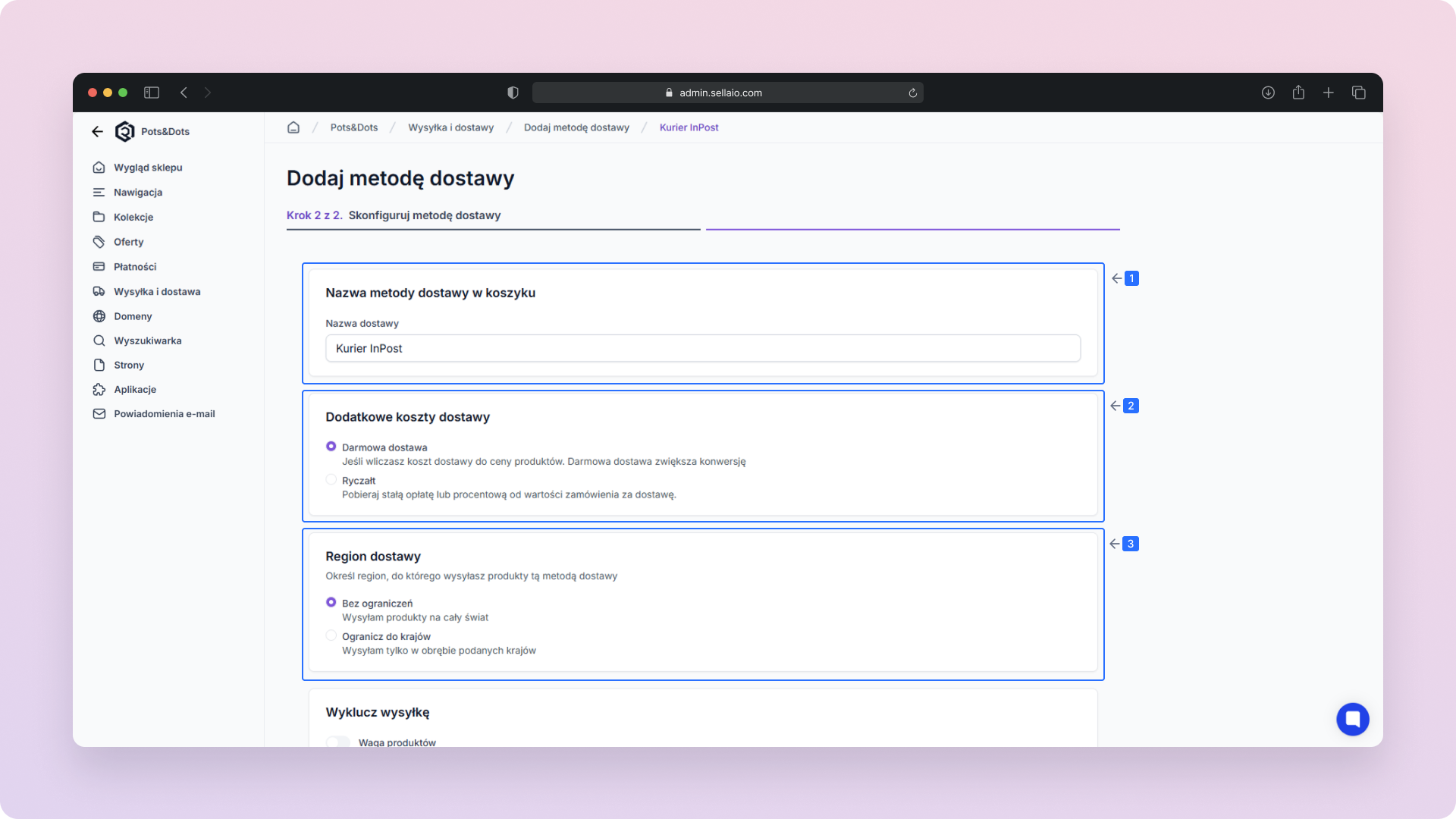Open Płatności in the sidebar menu
1456x819 pixels.
coord(135,267)
